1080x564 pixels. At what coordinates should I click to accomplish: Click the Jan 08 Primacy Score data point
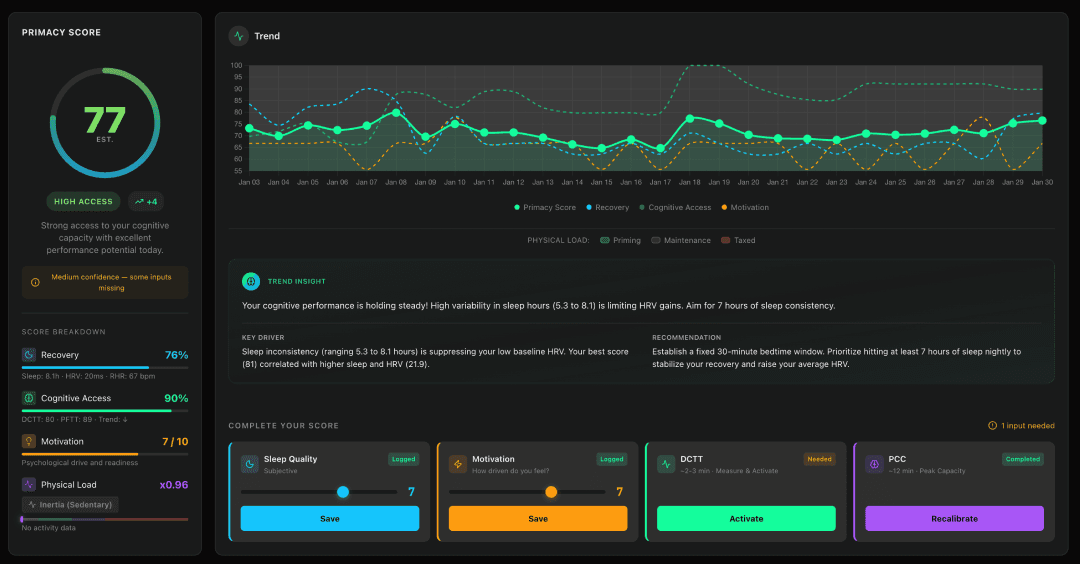click(x=396, y=112)
